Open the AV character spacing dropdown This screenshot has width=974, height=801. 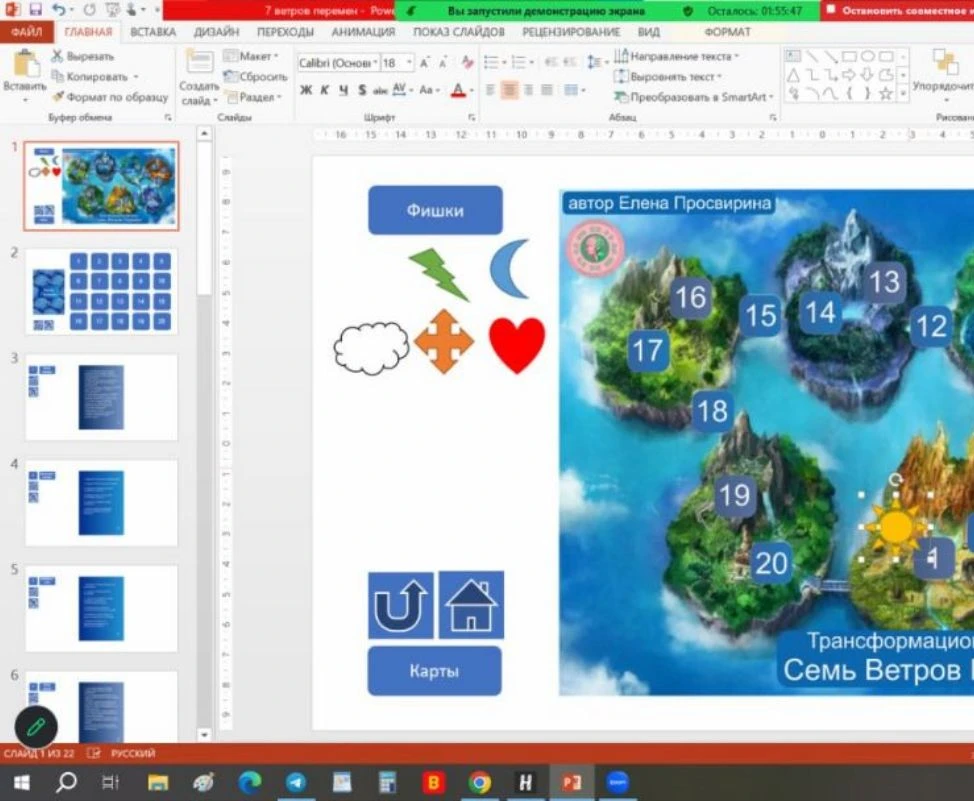[403, 90]
